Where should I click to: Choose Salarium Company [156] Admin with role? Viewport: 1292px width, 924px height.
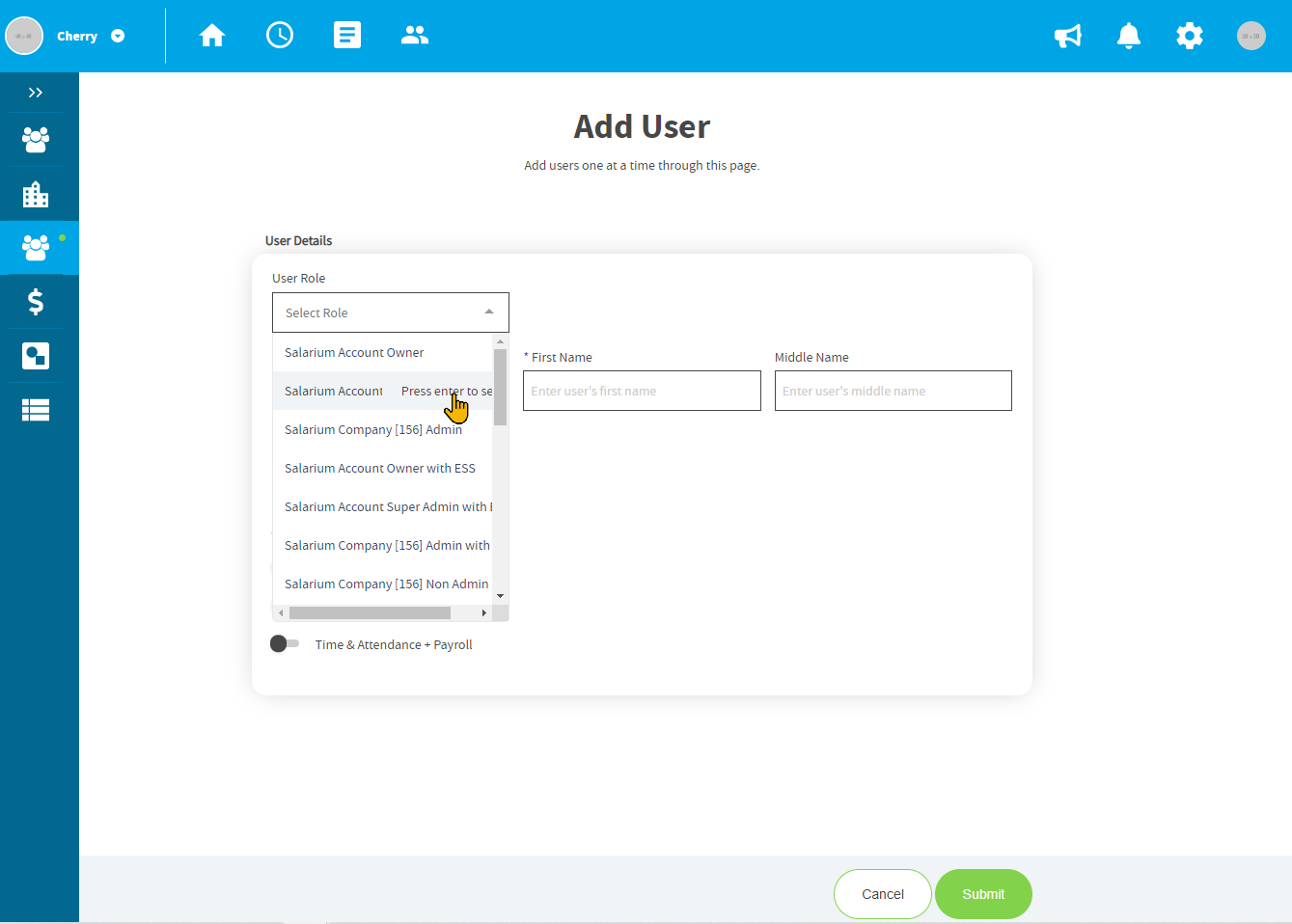coord(383,545)
